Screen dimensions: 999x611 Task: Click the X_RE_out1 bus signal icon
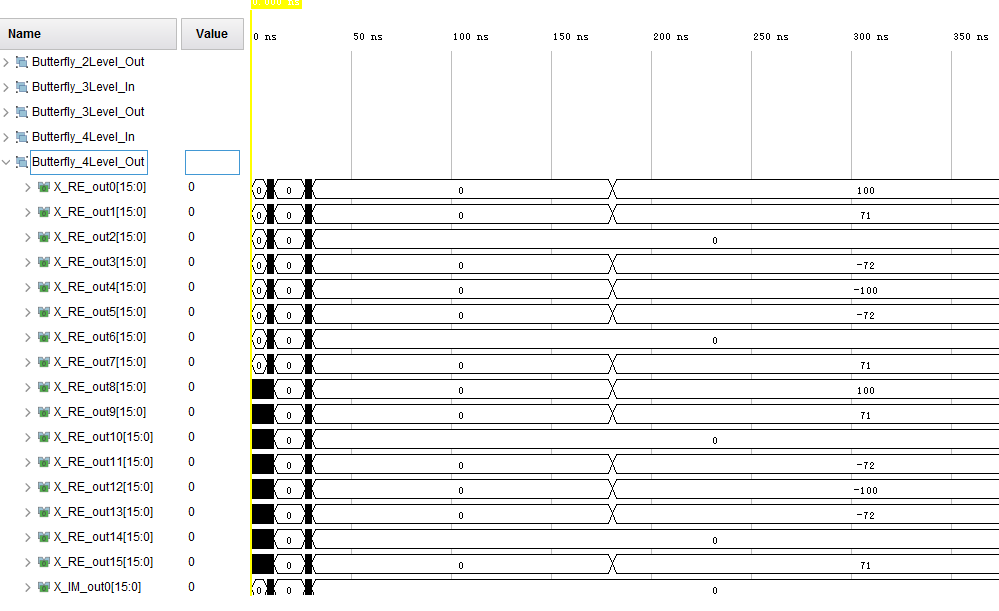(44, 212)
